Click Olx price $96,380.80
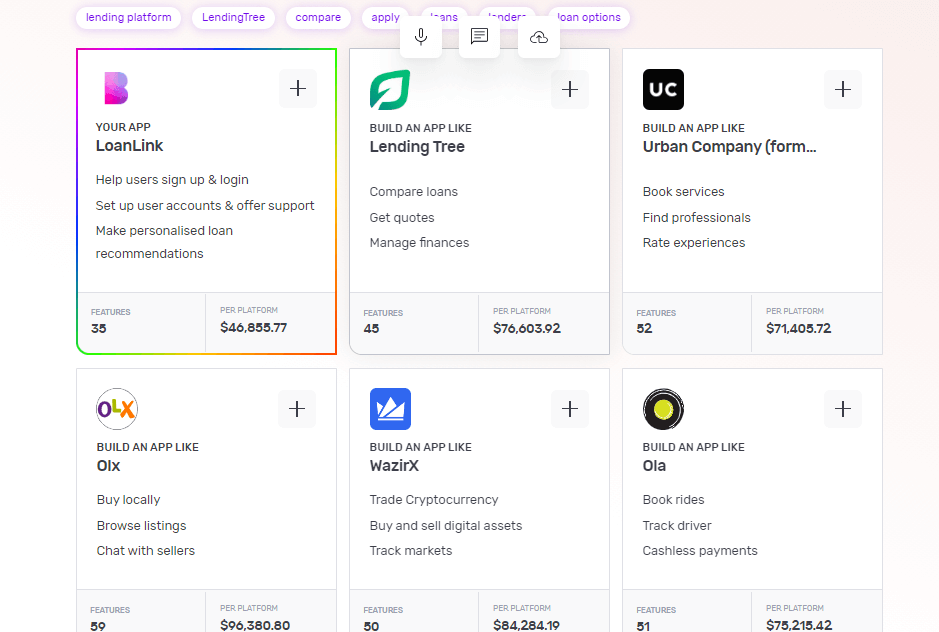The width and height of the screenshot is (939, 632). 255,625
